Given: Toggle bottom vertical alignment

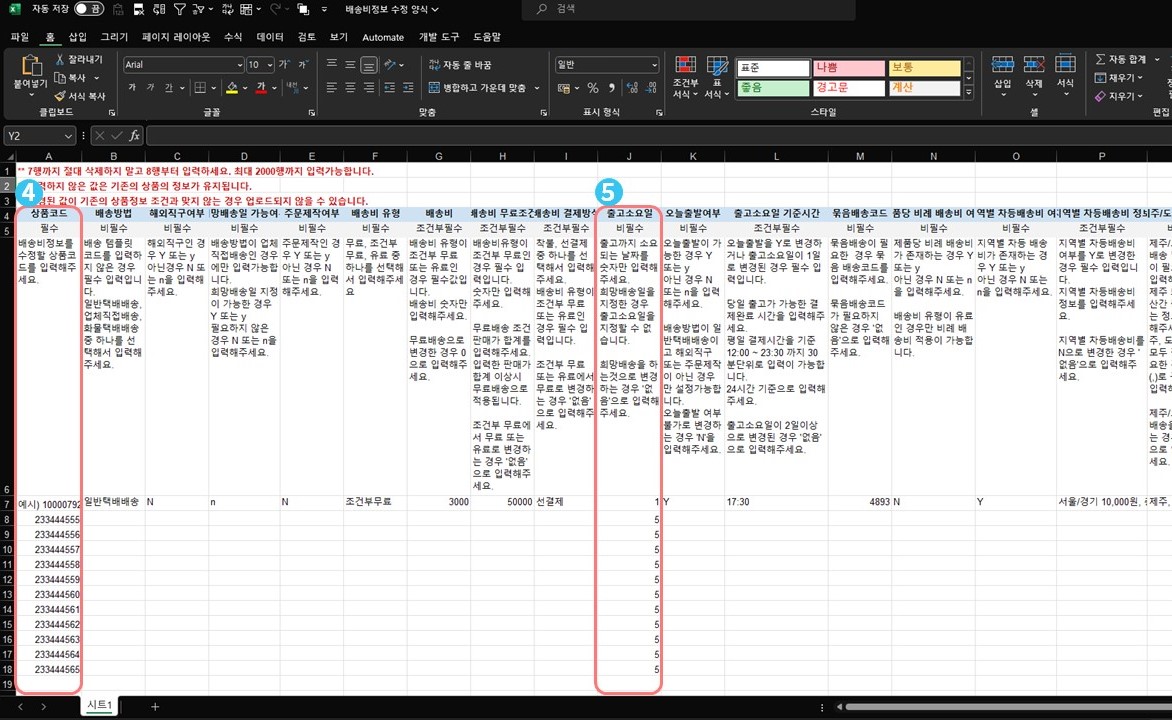Looking at the screenshot, I should click(x=368, y=65).
